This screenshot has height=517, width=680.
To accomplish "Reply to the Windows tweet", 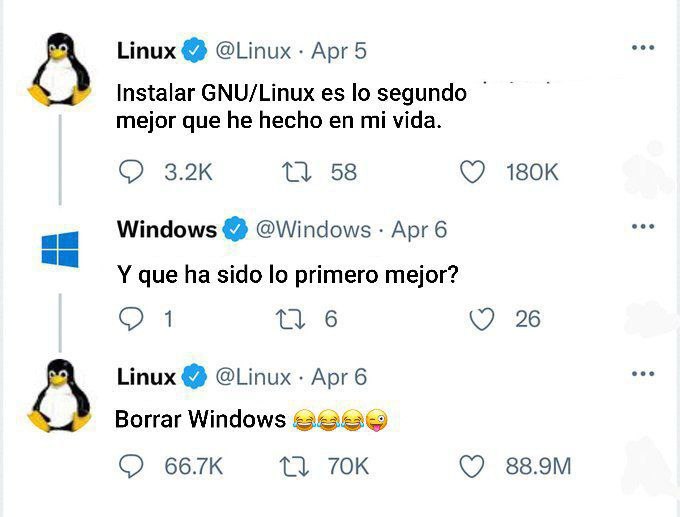I will [x=131, y=319].
